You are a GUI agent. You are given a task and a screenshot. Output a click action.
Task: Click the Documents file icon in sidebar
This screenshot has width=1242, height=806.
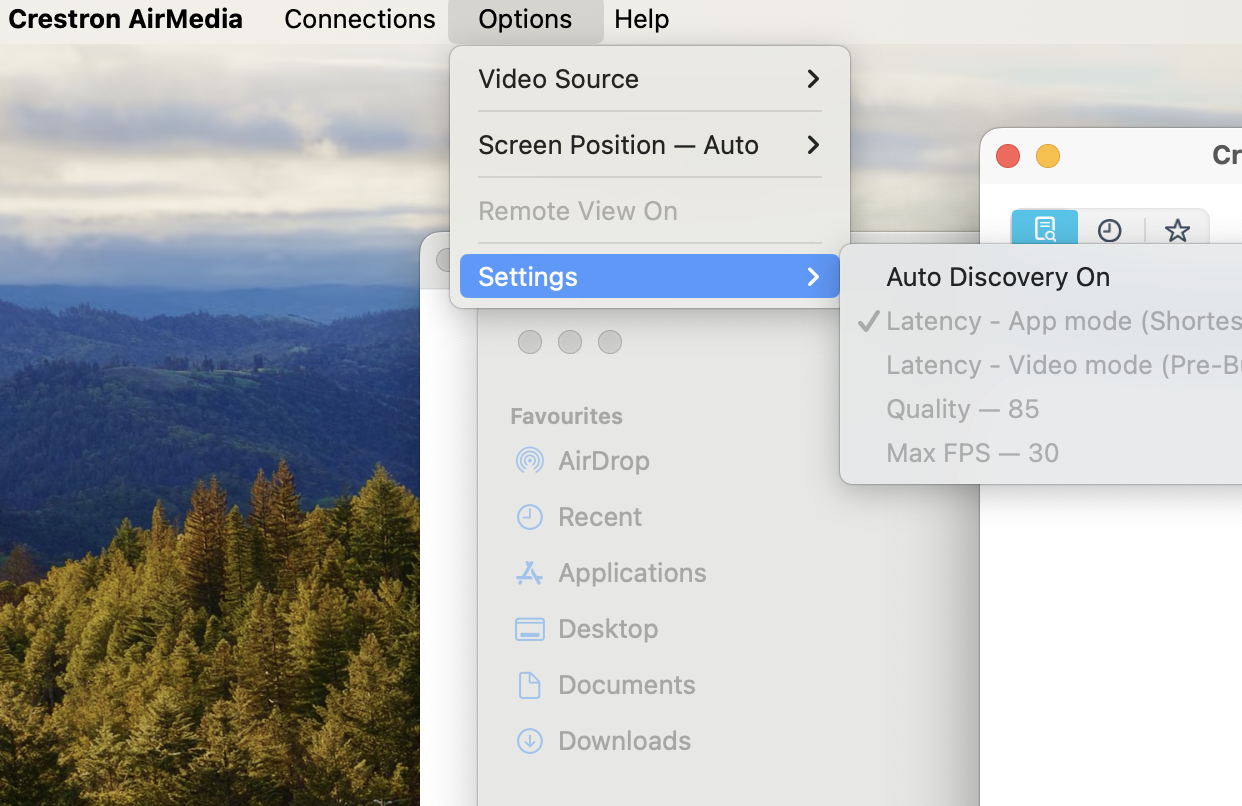click(529, 685)
